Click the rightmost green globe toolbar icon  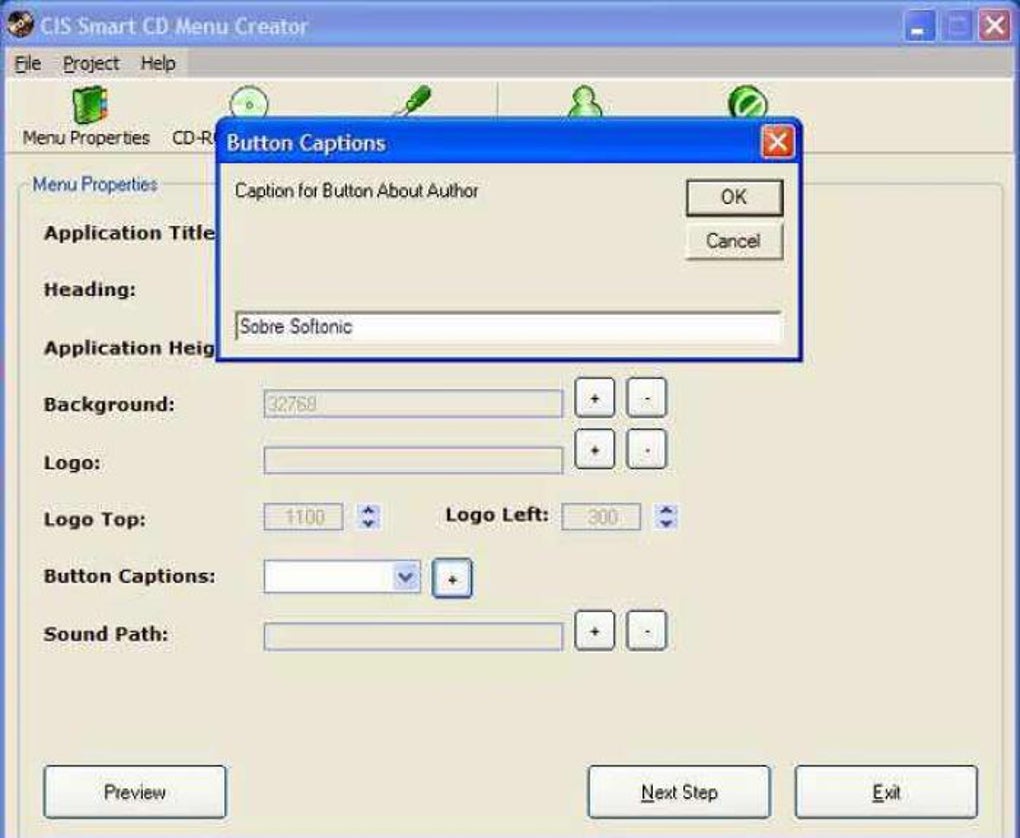[745, 100]
